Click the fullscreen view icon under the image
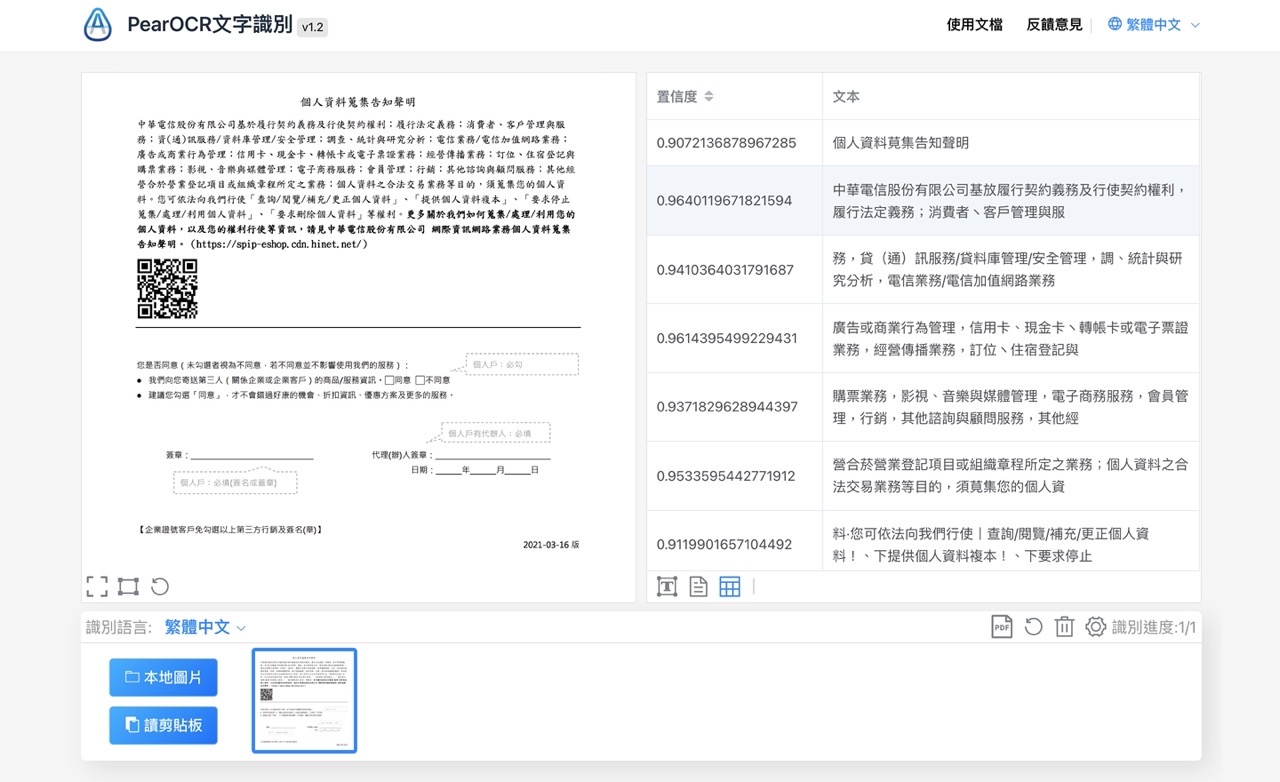The width and height of the screenshot is (1280, 782). tap(97, 587)
